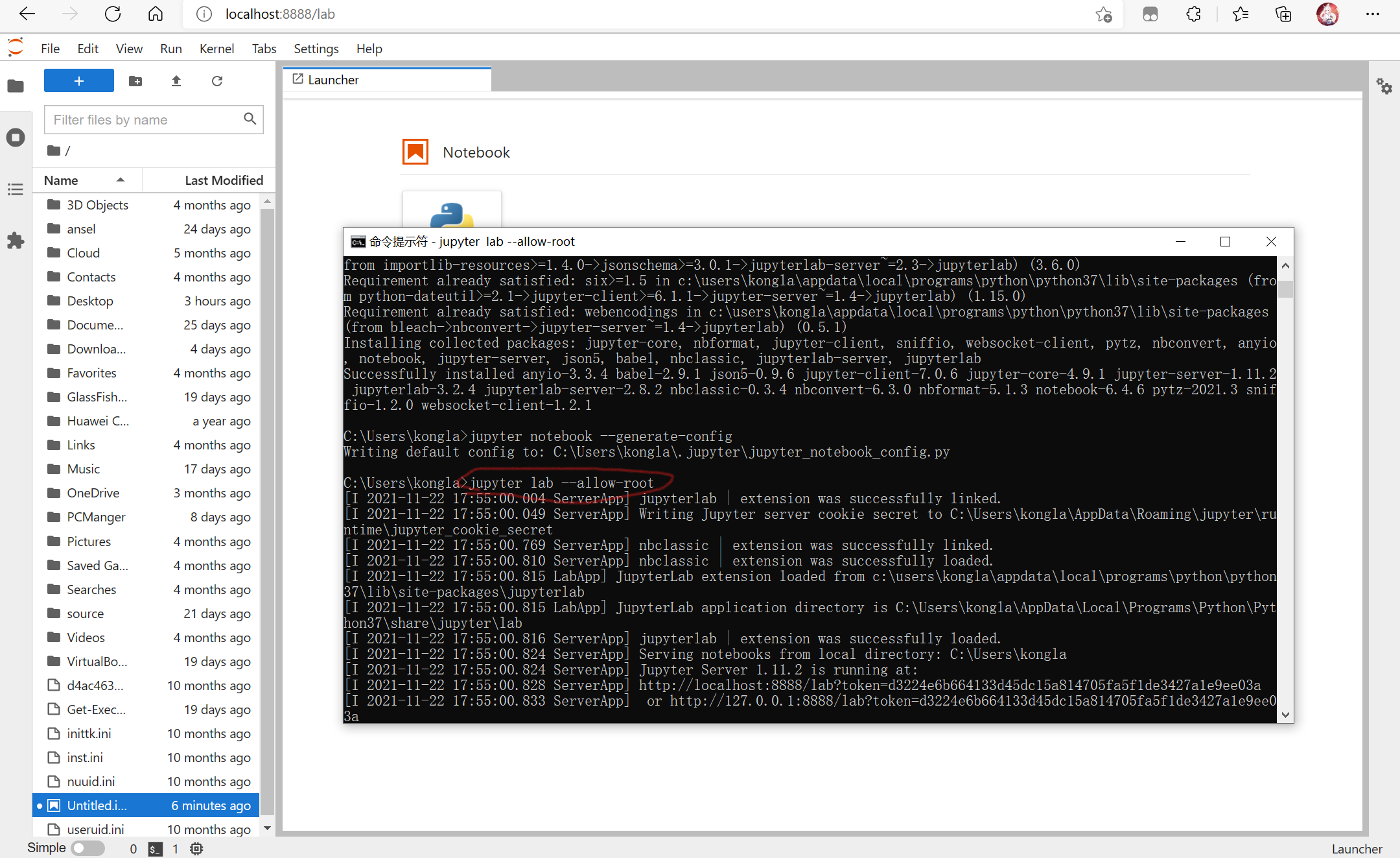Open new file with blue plus icon

click(78, 81)
